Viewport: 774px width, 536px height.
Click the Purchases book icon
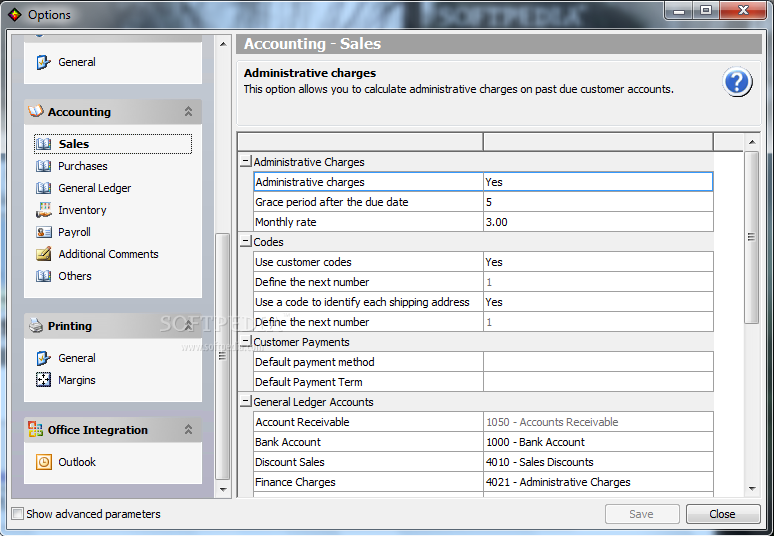(43, 166)
